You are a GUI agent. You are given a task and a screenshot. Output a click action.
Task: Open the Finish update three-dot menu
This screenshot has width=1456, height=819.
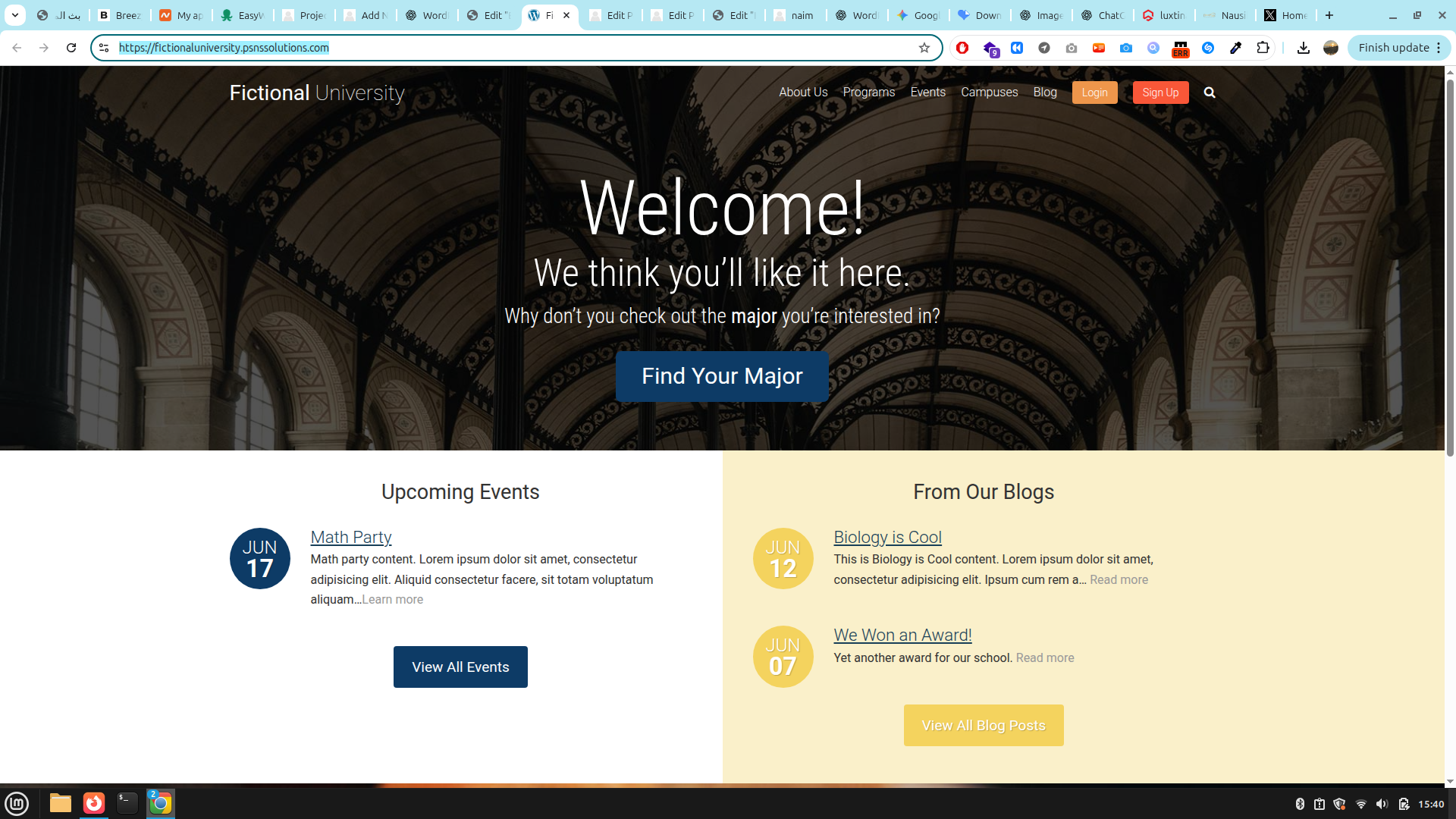click(x=1439, y=48)
